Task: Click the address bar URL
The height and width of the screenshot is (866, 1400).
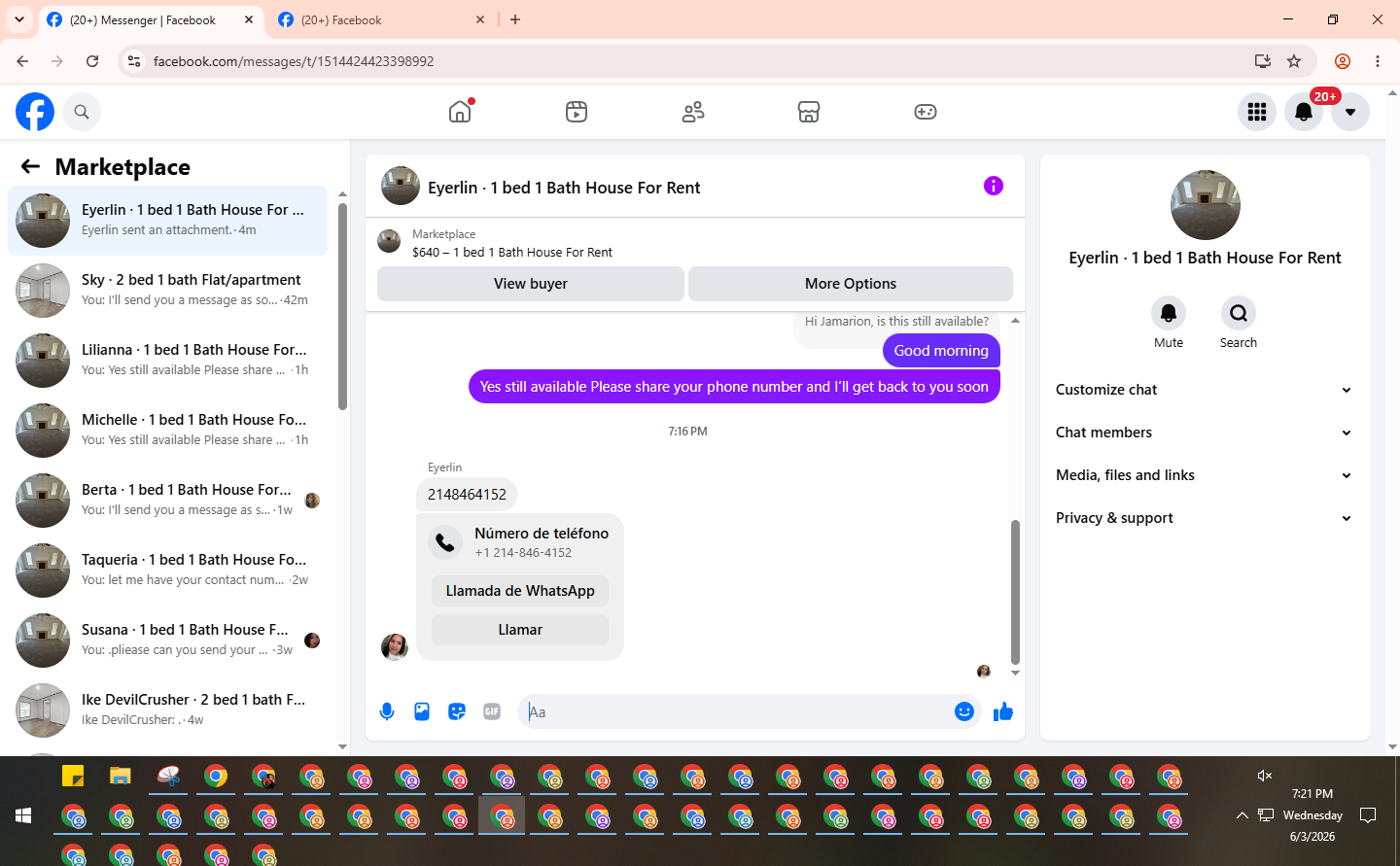Action: point(294,61)
